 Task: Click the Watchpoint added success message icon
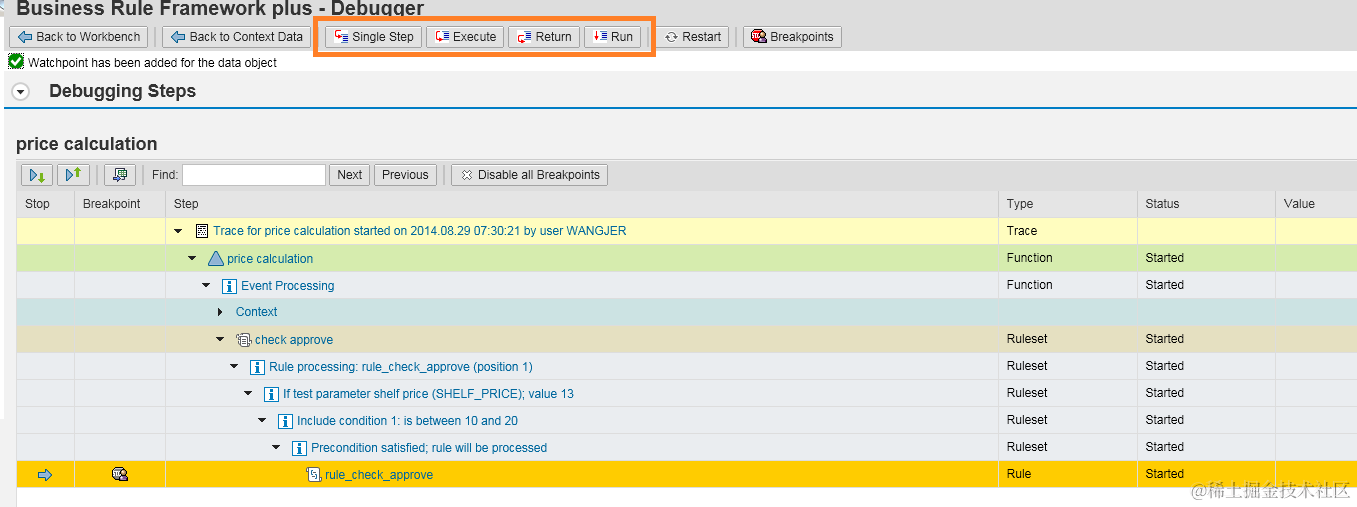point(16,61)
